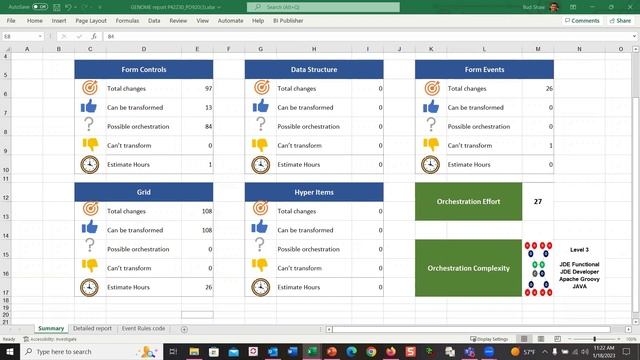
Task: Open the BI Publisher ribbon tab
Action: point(288,20)
